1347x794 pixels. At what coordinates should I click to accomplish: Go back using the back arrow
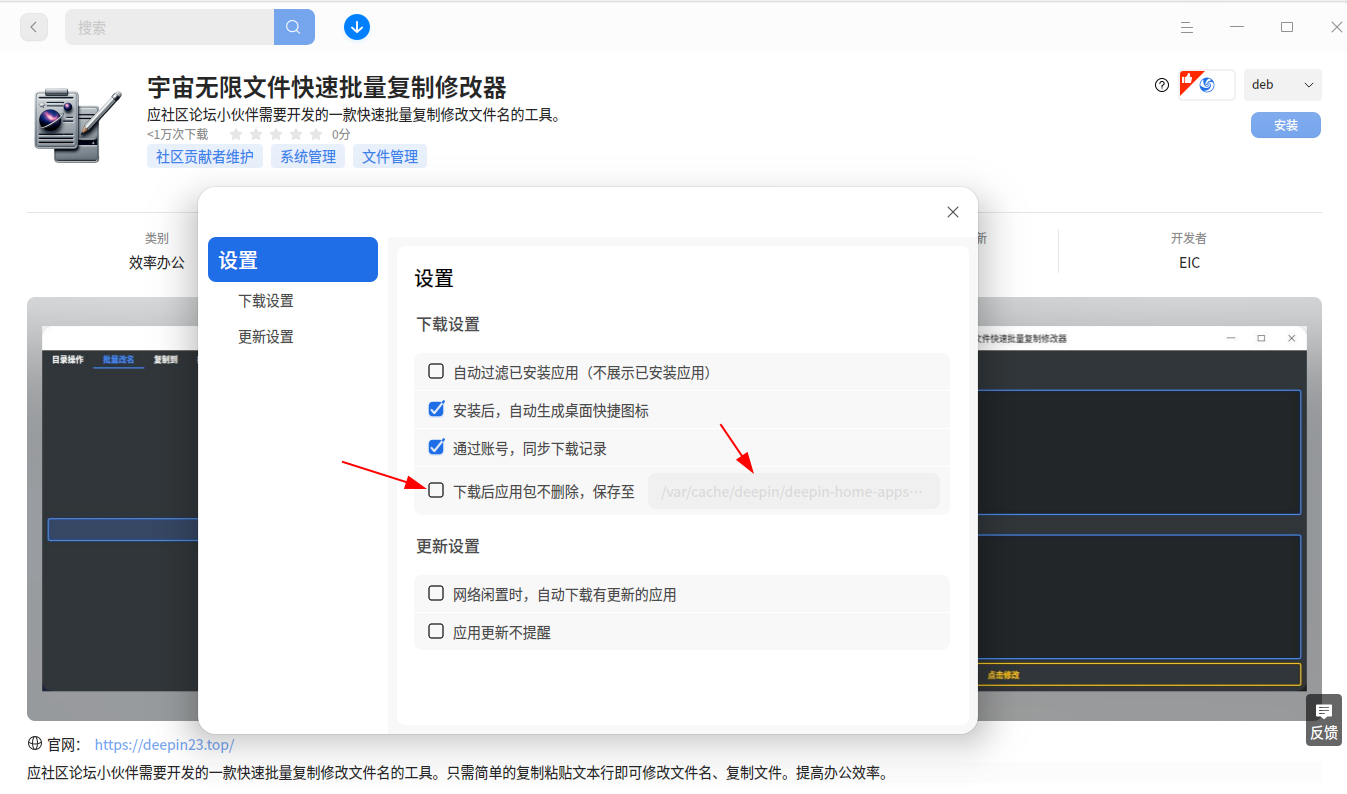pos(34,27)
